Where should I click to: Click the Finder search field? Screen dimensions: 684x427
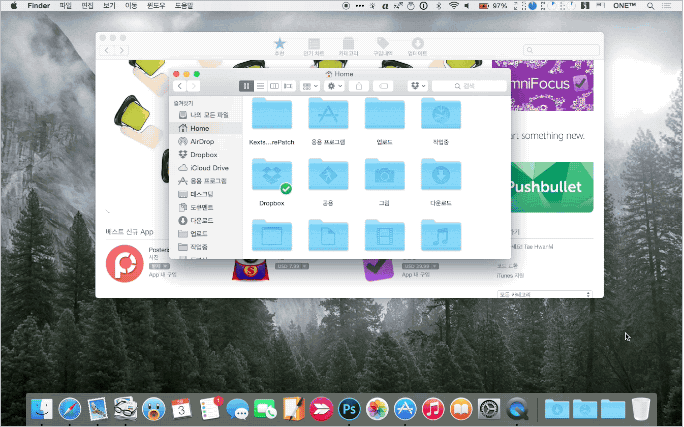point(469,86)
